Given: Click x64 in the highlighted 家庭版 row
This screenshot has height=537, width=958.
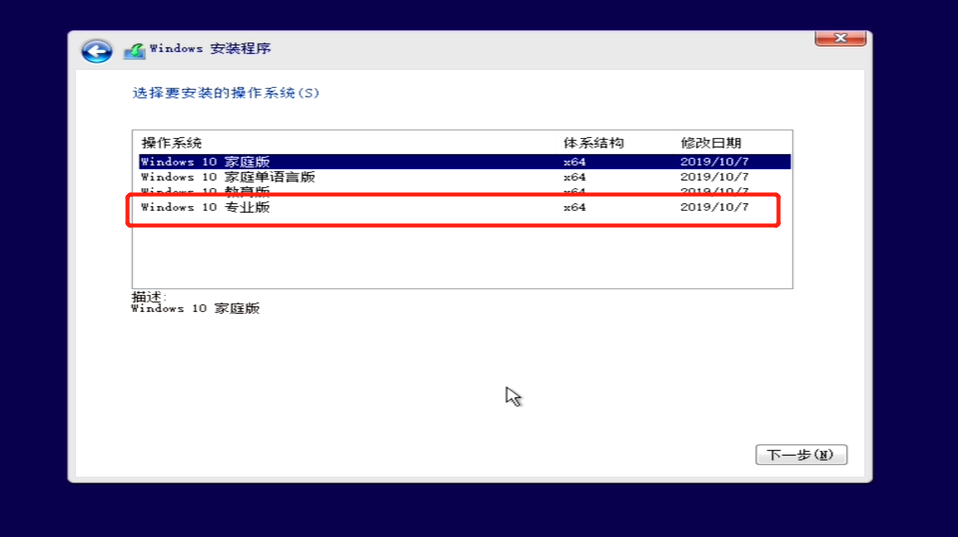Looking at the screenshot, I should pos(574,162).
